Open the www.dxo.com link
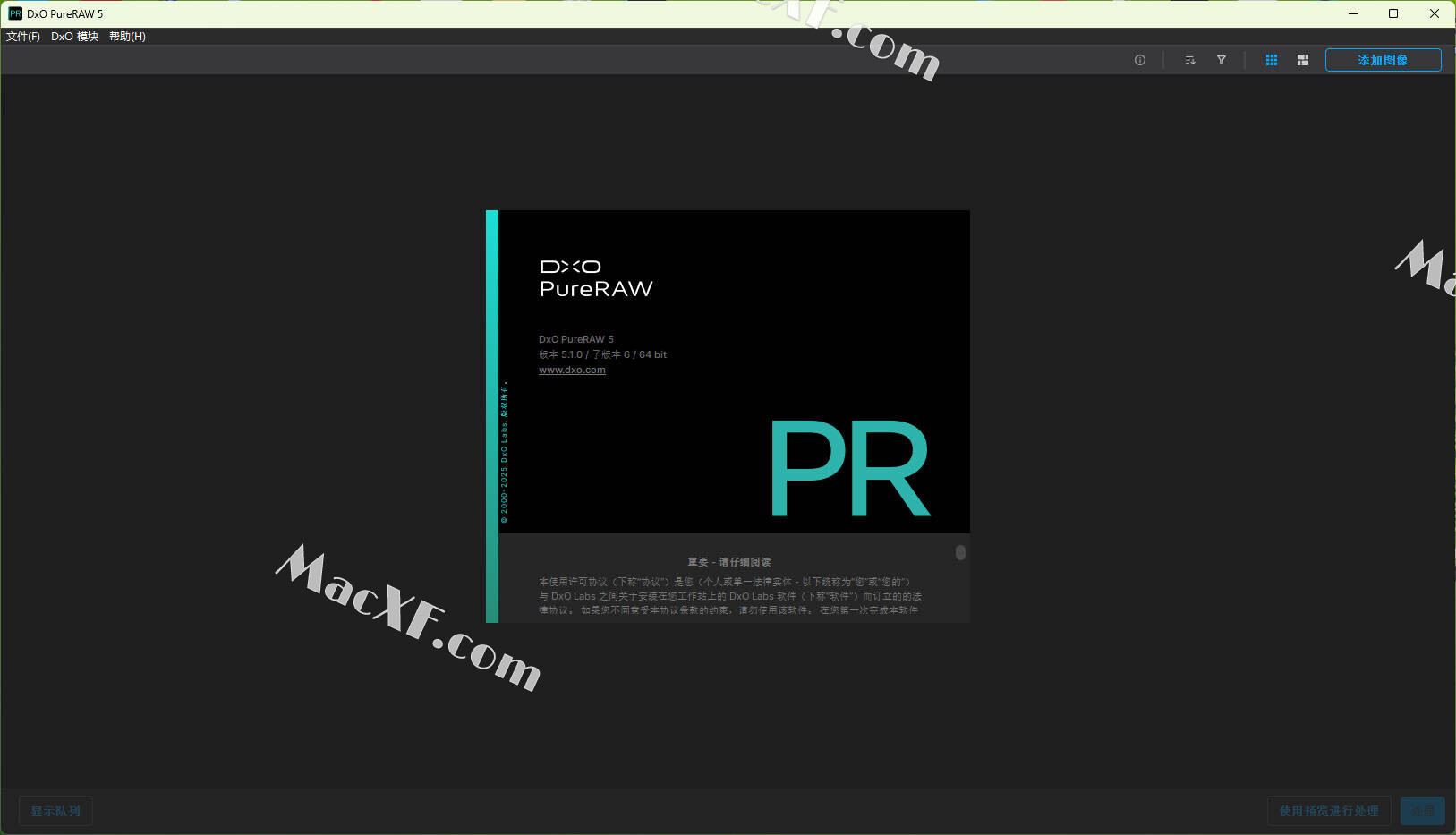 [572, 370]
